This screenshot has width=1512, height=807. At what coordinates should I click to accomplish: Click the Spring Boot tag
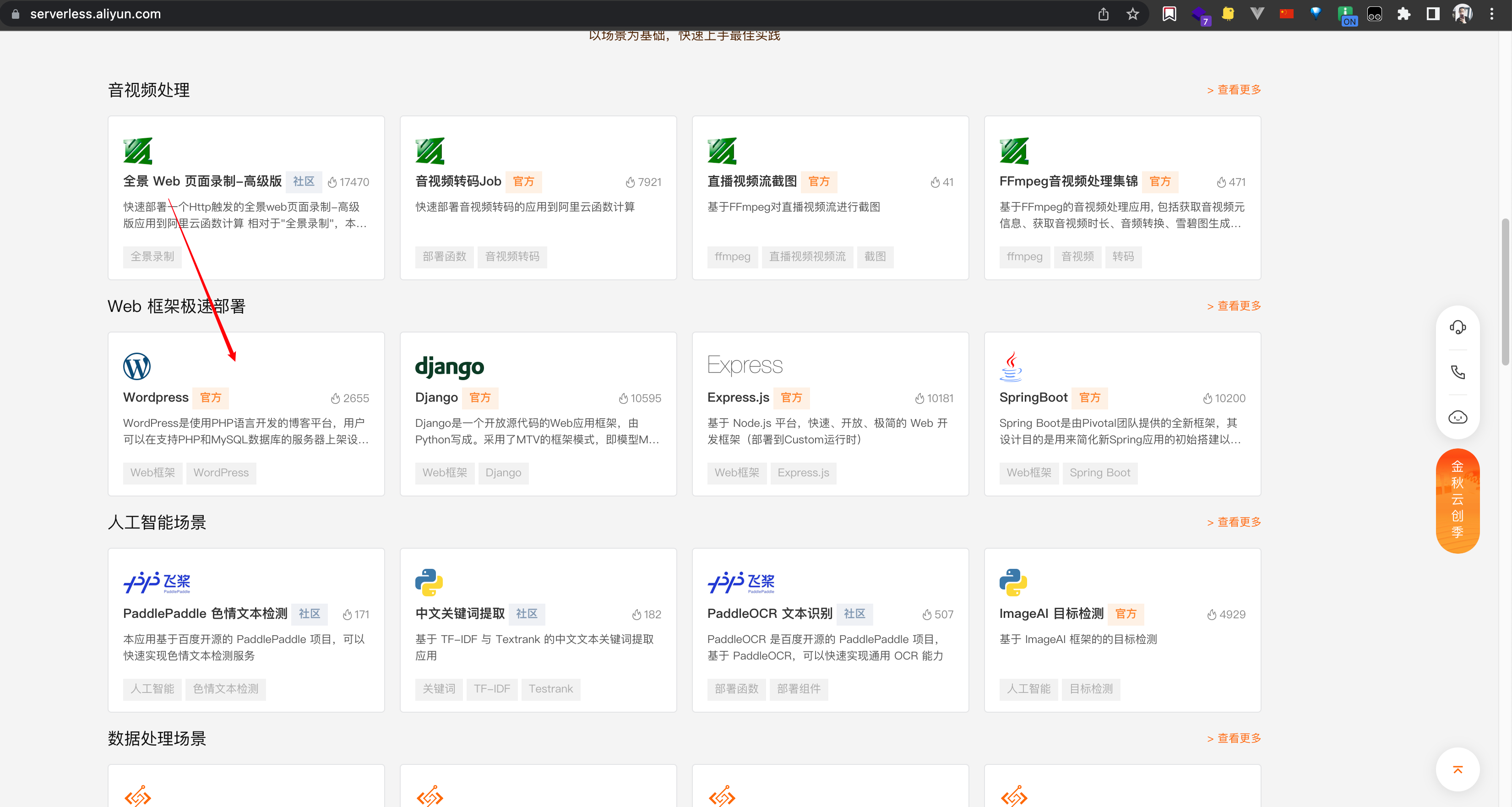[x=1099, y=473]
